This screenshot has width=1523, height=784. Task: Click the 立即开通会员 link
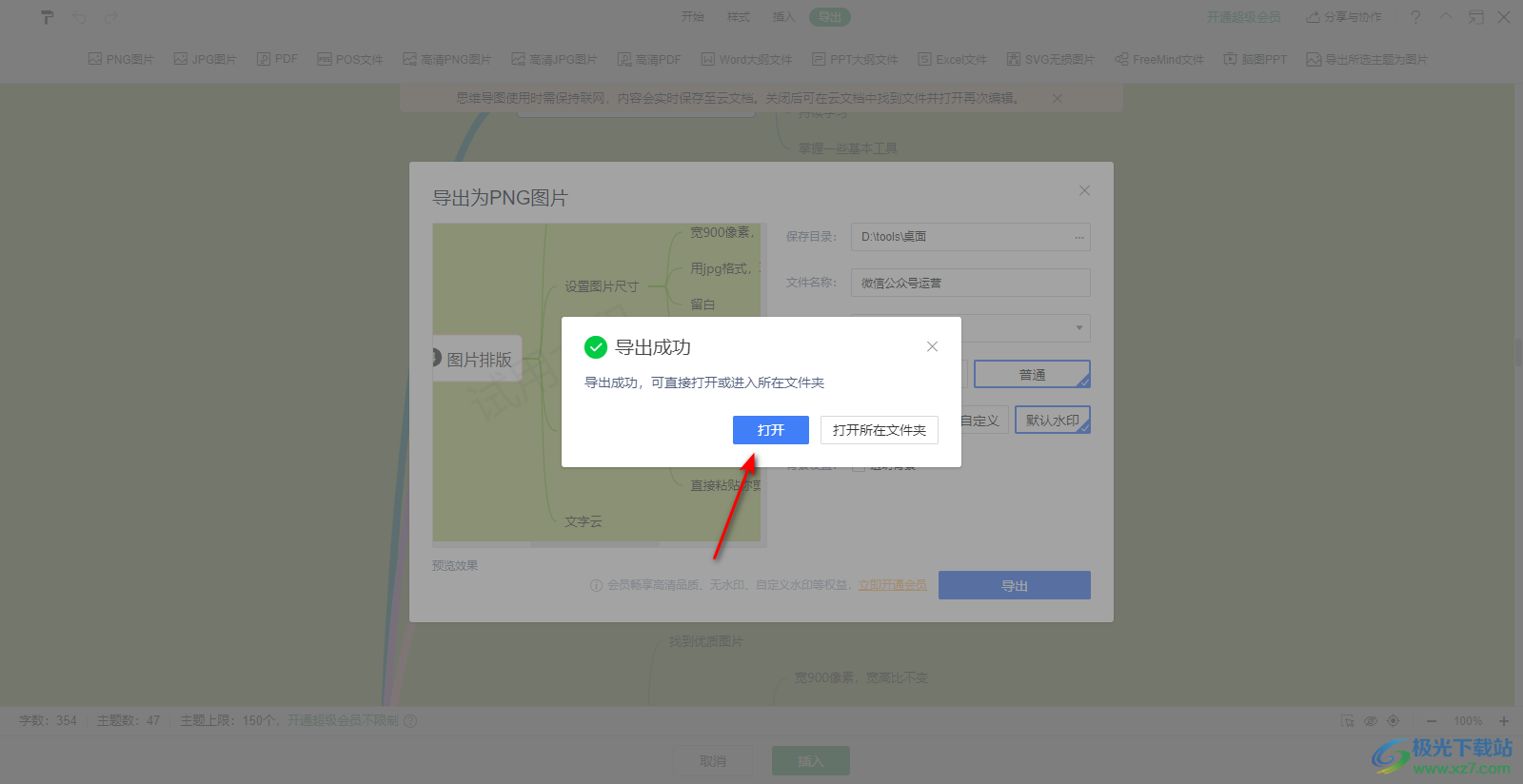click(x=893, y=585)
